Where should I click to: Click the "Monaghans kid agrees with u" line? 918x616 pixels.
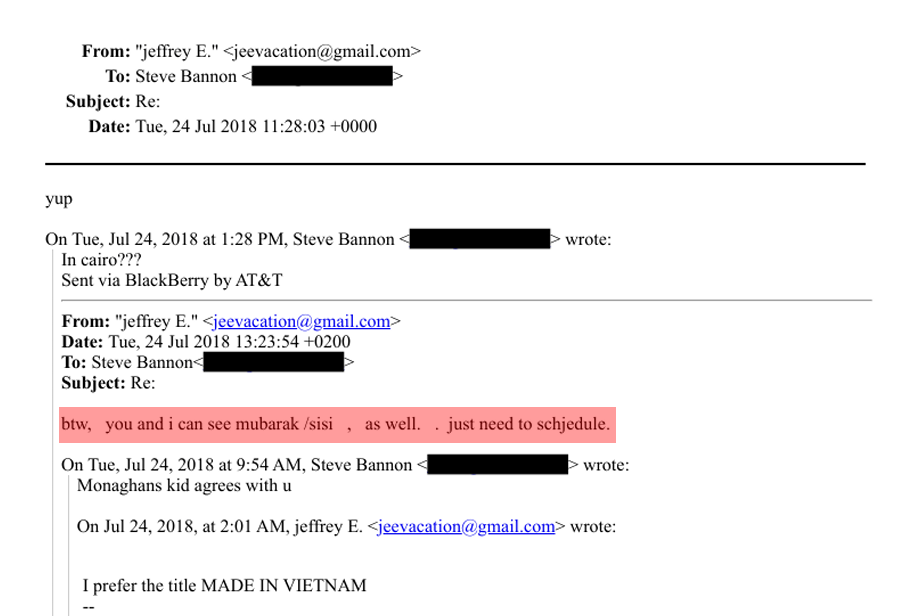pos(185,486)
